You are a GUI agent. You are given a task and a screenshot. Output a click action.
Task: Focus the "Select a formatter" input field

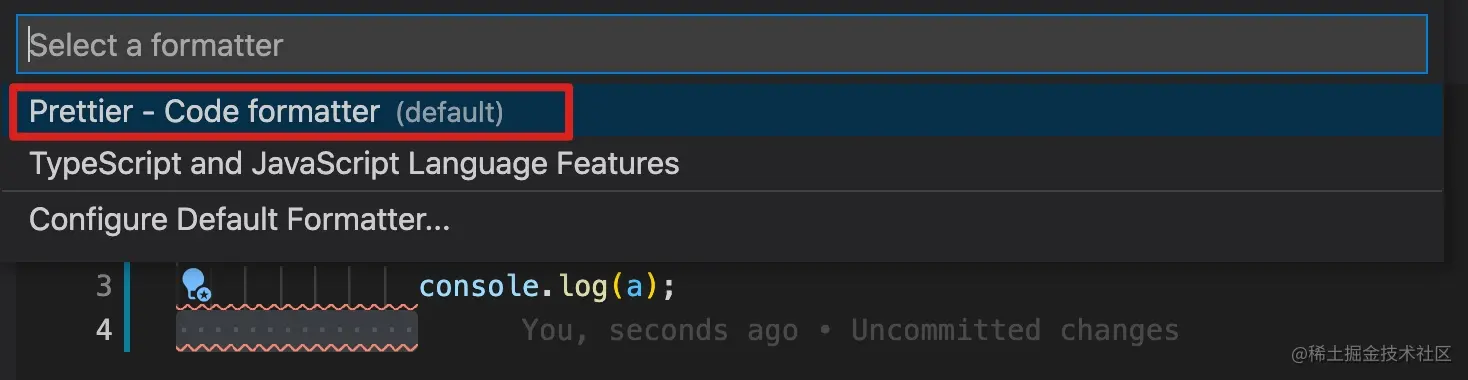(x=722, y=45)
